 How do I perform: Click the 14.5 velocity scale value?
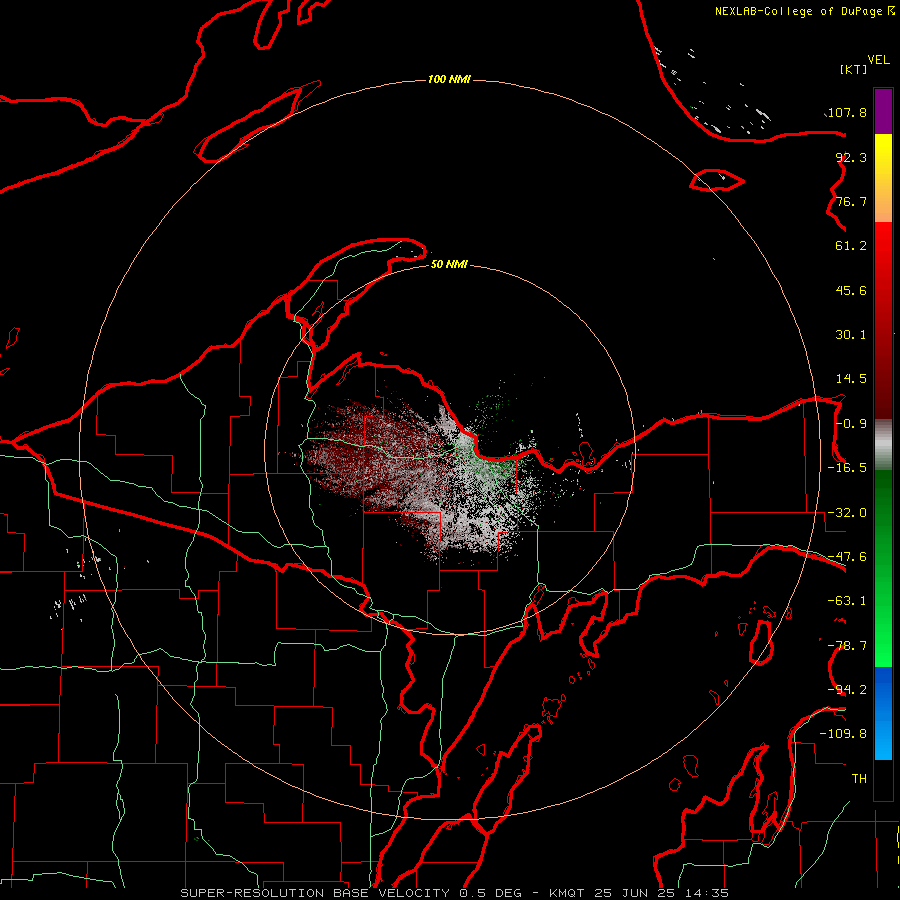pos(851,379)
